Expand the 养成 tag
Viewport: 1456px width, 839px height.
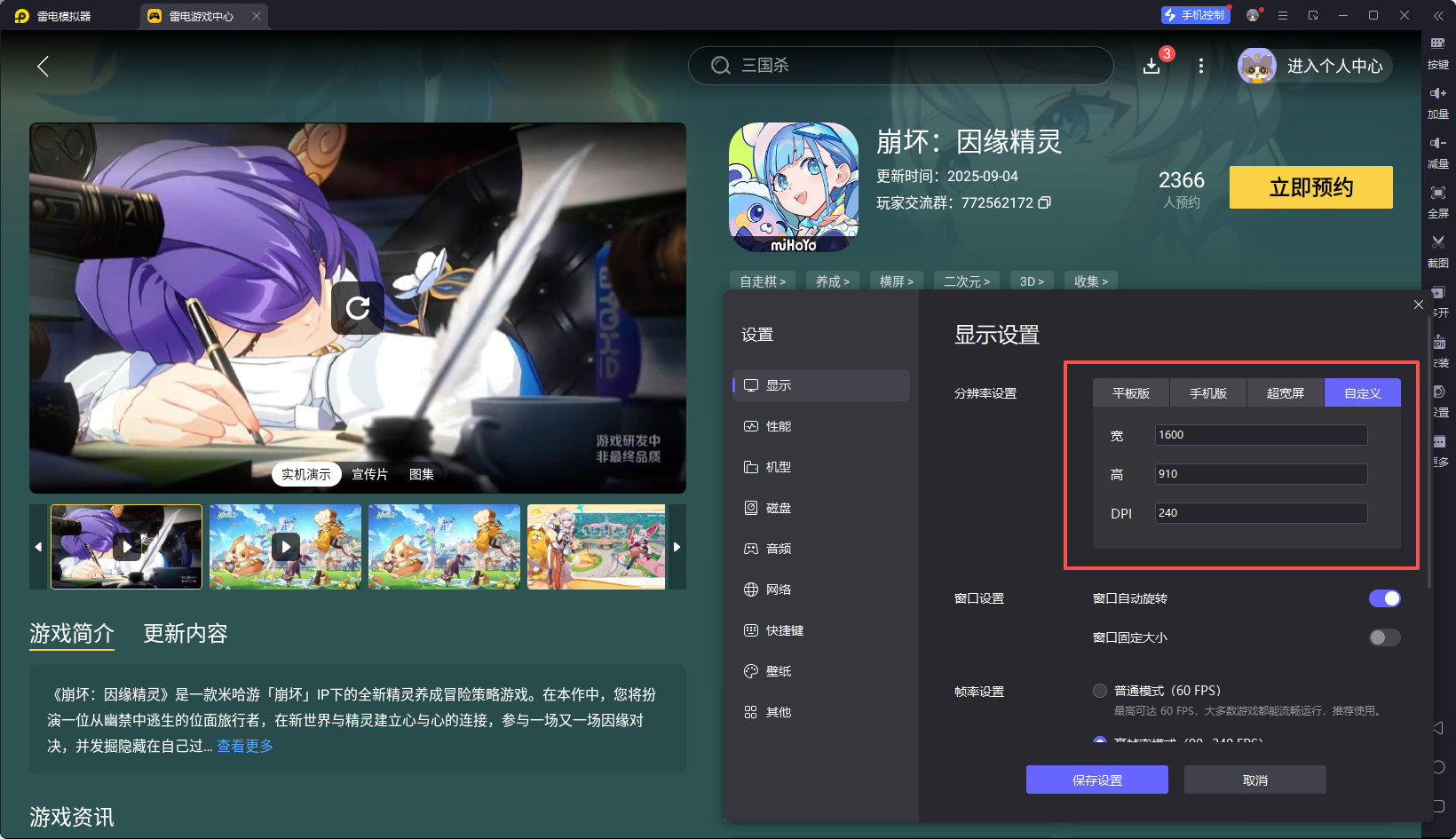(x=833, y=281)
